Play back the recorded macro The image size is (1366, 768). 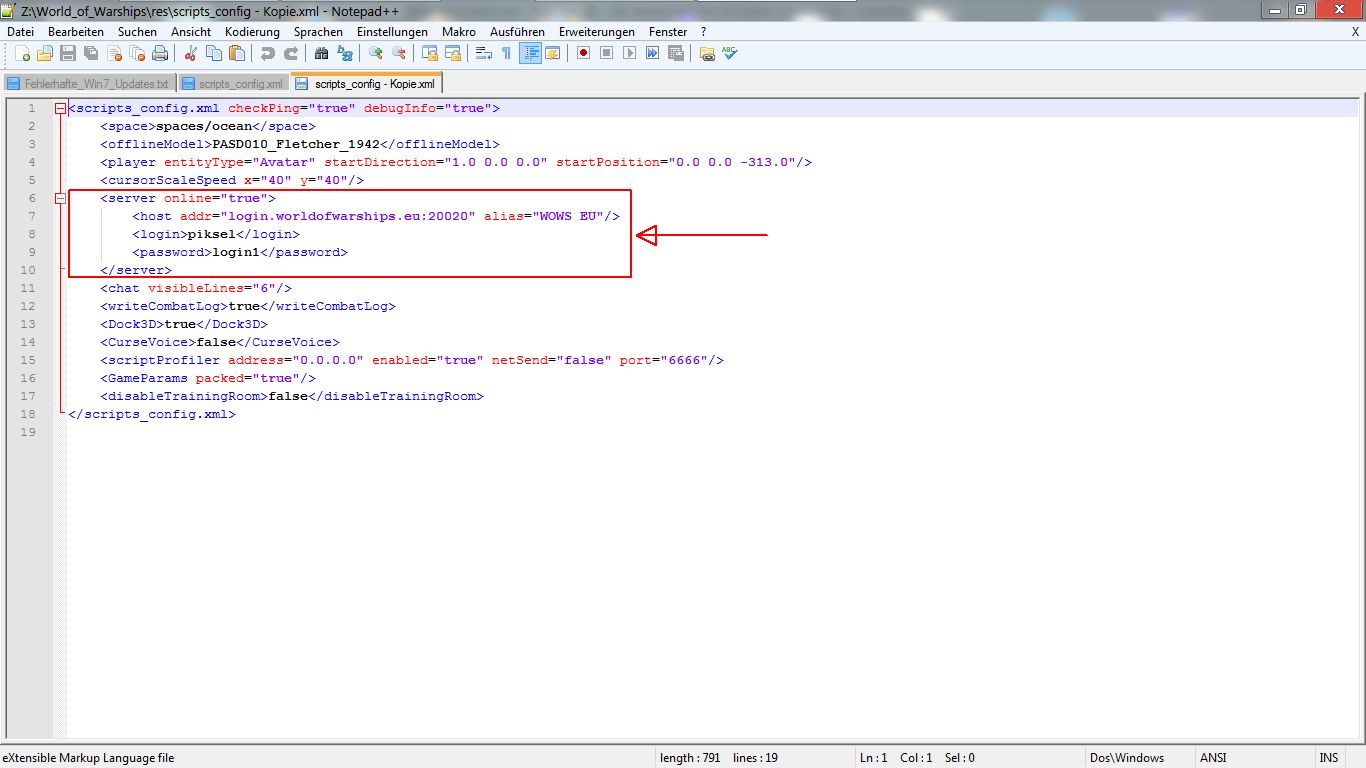[x=629, y=53]
